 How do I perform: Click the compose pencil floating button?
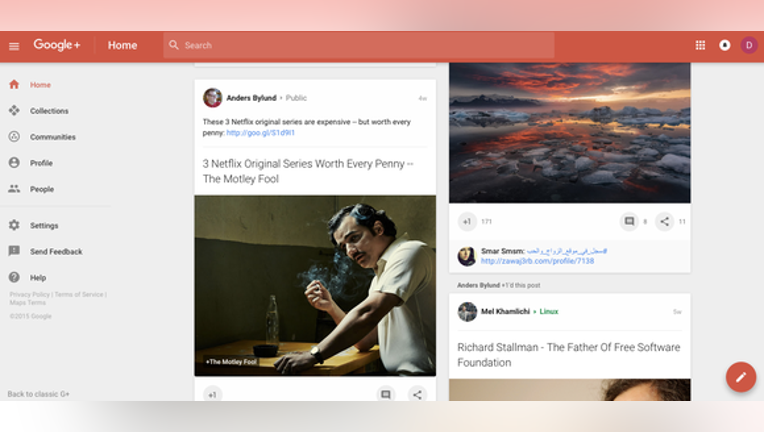click(741, 377)
